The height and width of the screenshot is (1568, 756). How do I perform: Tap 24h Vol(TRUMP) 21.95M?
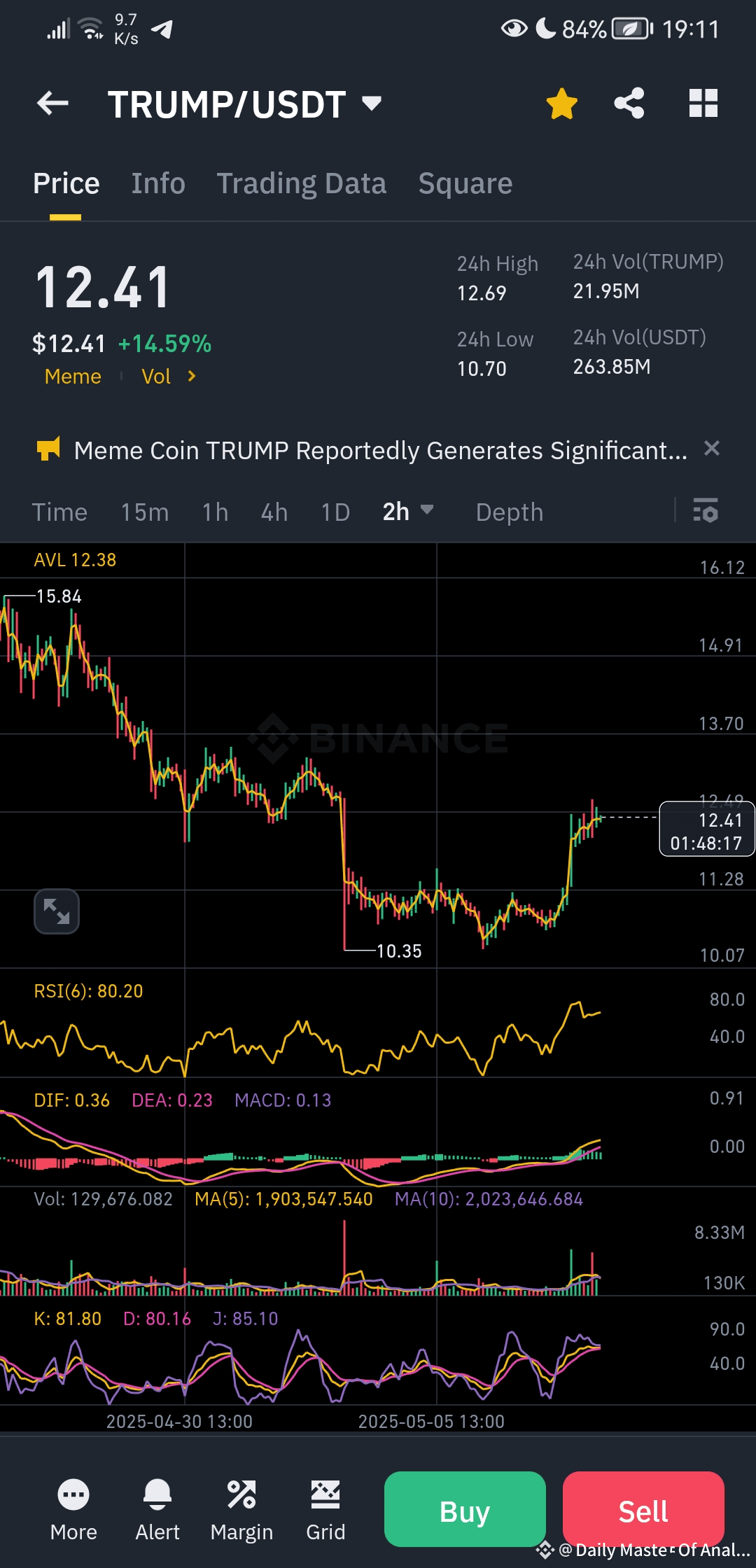(x=606, y=291)
